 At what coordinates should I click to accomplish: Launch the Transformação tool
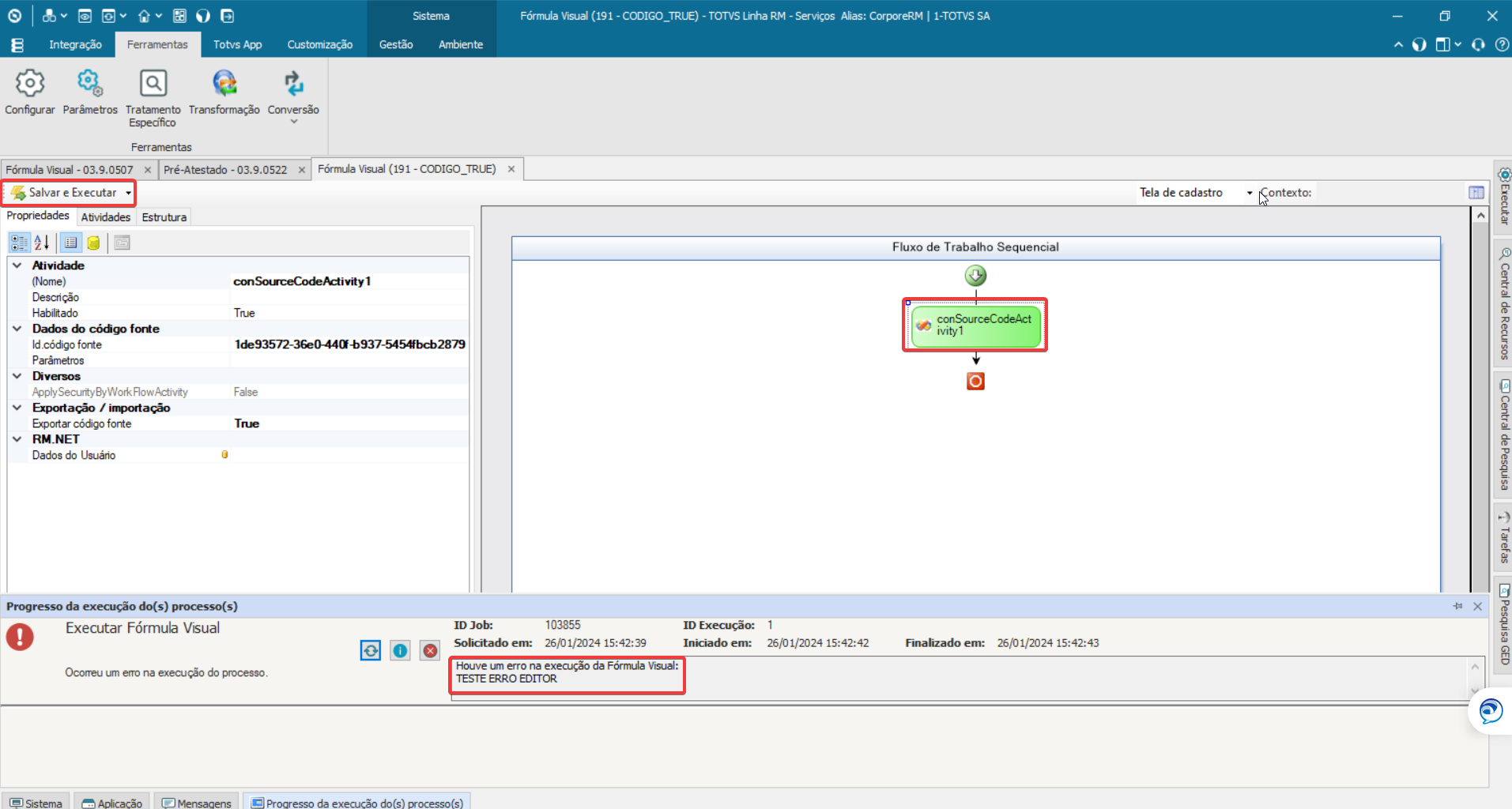point(224,92)
